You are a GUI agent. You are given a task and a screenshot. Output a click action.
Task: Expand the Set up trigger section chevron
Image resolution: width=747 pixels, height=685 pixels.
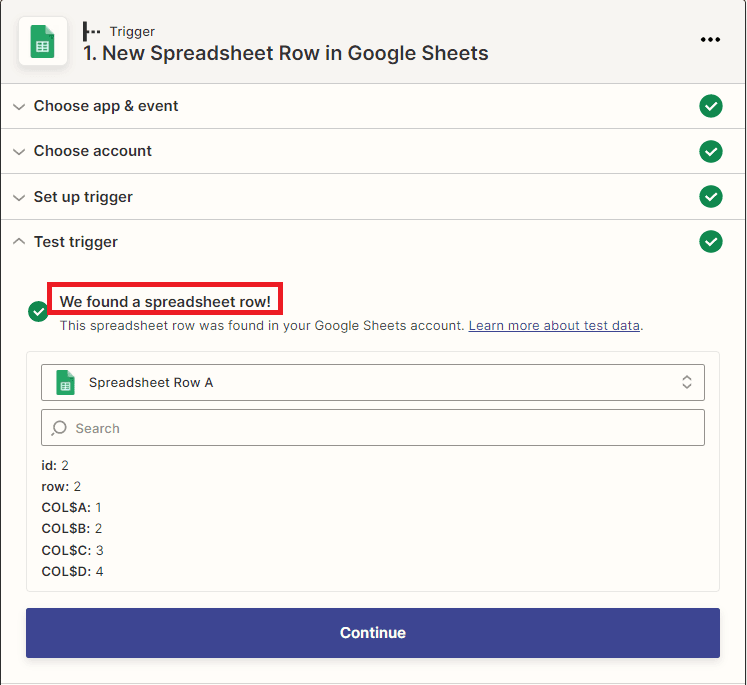[x=19, y=197]
